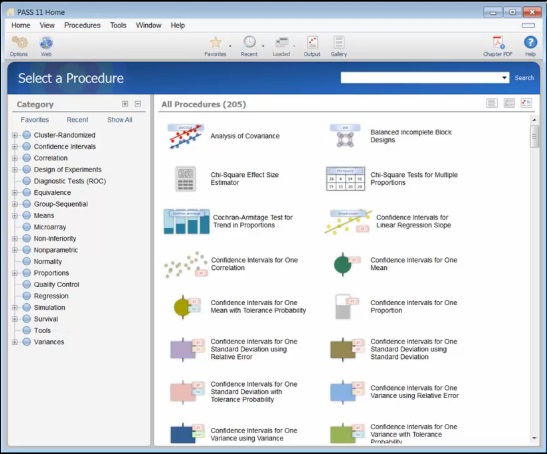This screenshot has height=454, width=547.
Task: Expand the Cluster-Randomized category
Action: [15, 135]
